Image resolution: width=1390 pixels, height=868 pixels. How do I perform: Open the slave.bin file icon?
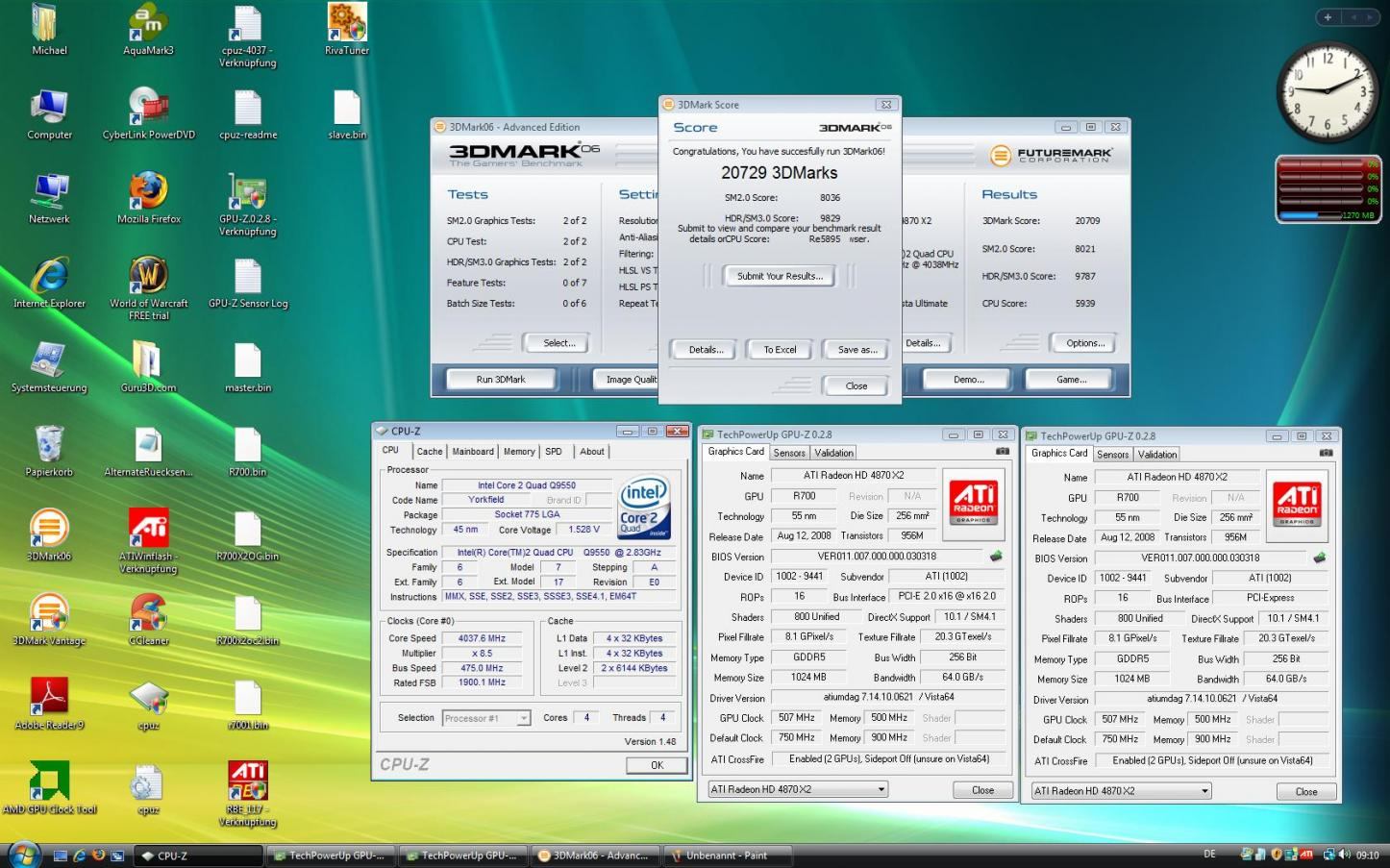click(x=347, y=114)
